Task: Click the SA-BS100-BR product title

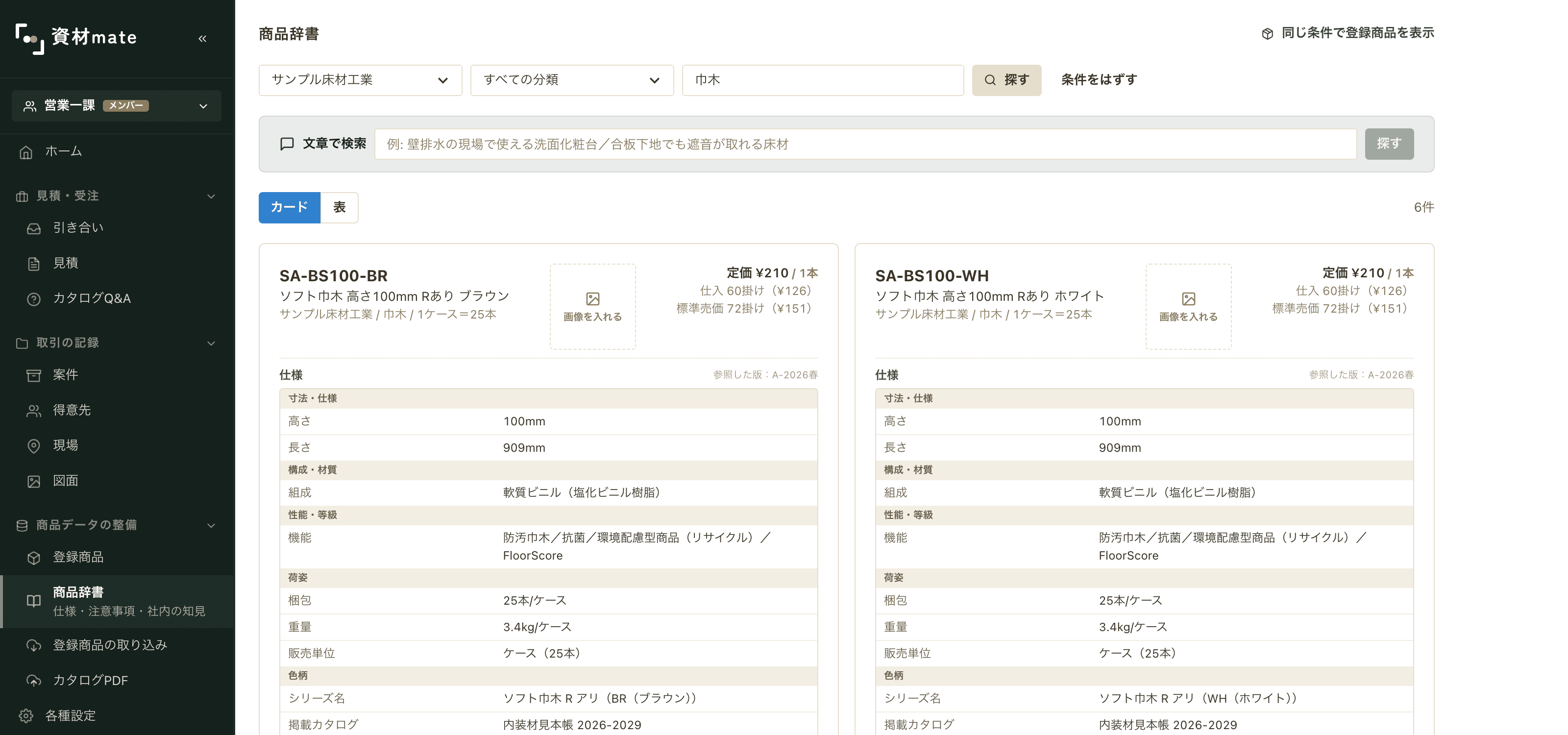Action: click(333, 275)
